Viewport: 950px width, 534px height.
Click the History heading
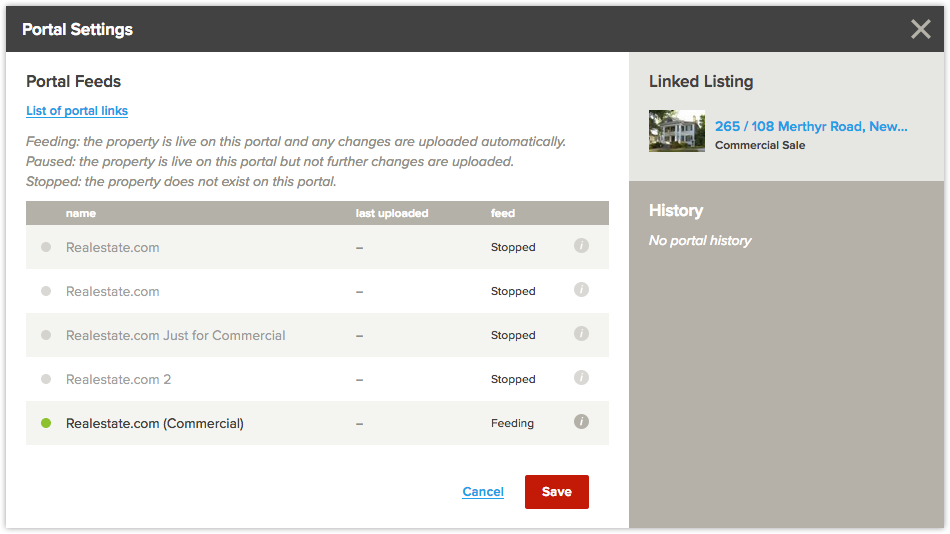pyautogui.click(x=676, y=210)
